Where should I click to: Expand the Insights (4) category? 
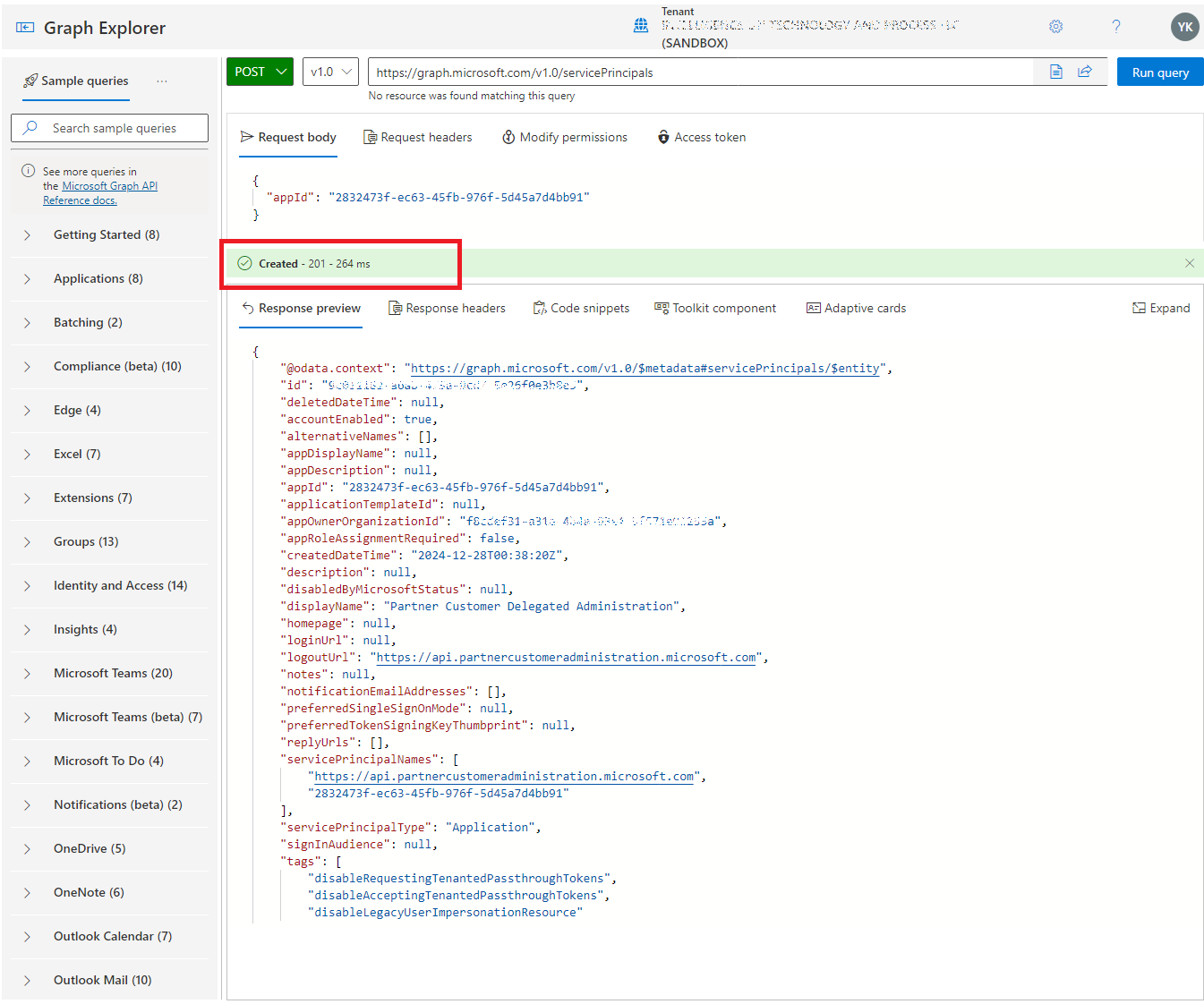109,629
